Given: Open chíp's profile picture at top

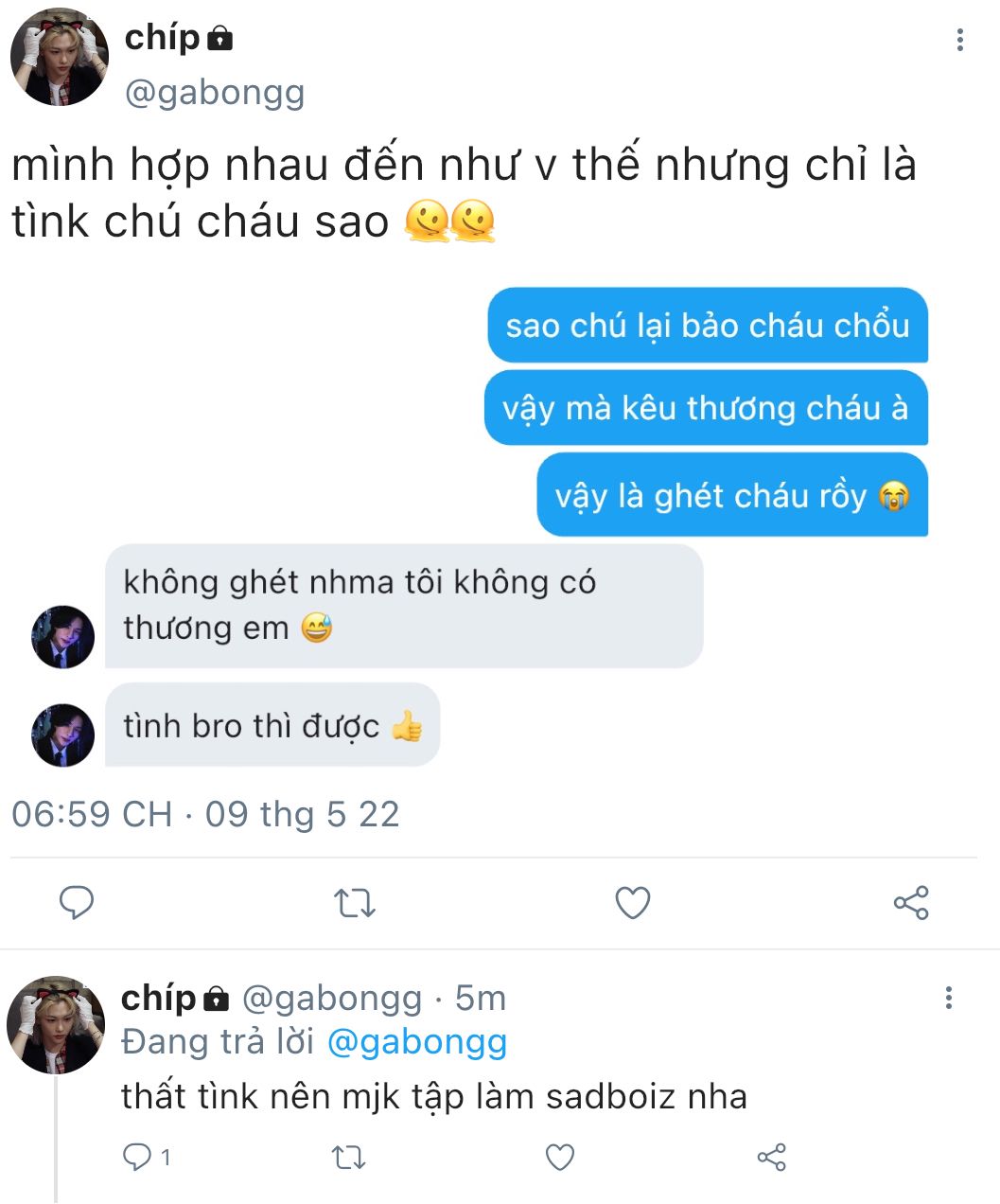Looking at the screenshot, I should tap(59, 59).
